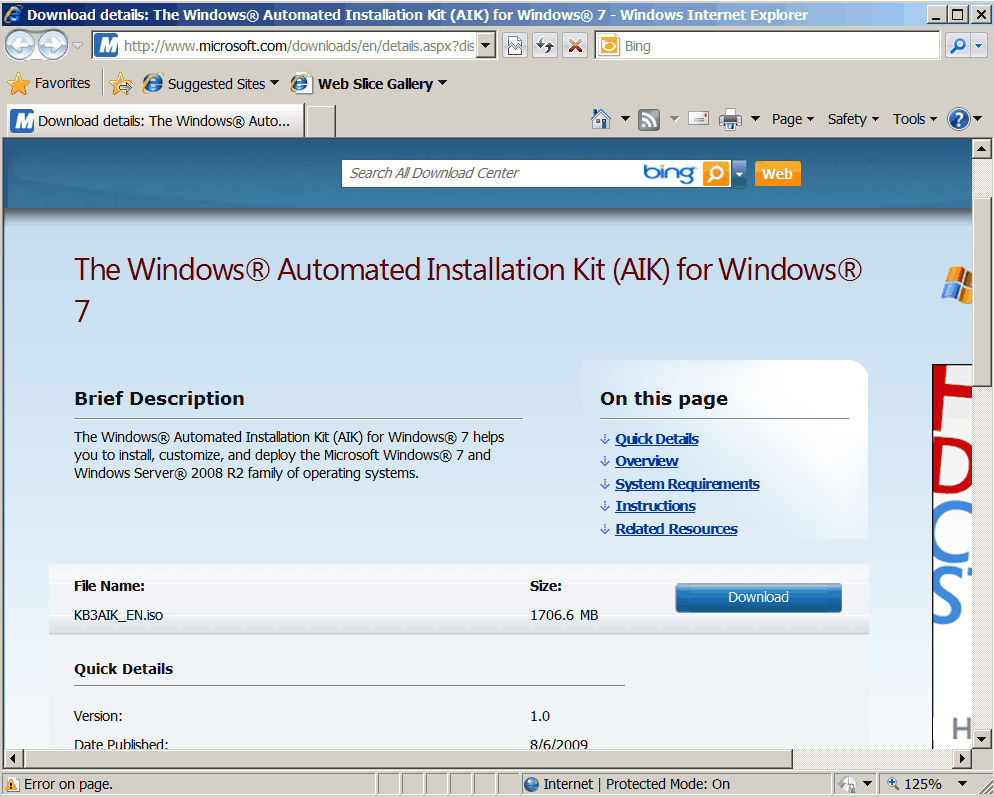Start search with the magnifier icon

pyautogui.click(x=957, y=46)
